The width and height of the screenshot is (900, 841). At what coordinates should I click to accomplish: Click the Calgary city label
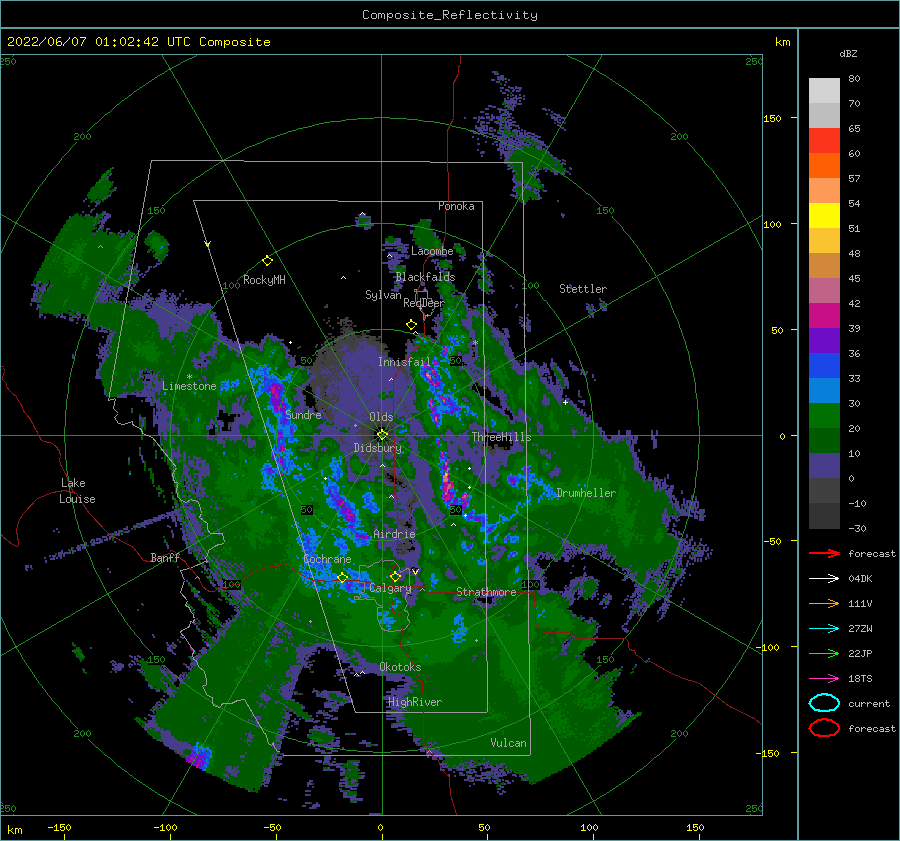390,588
